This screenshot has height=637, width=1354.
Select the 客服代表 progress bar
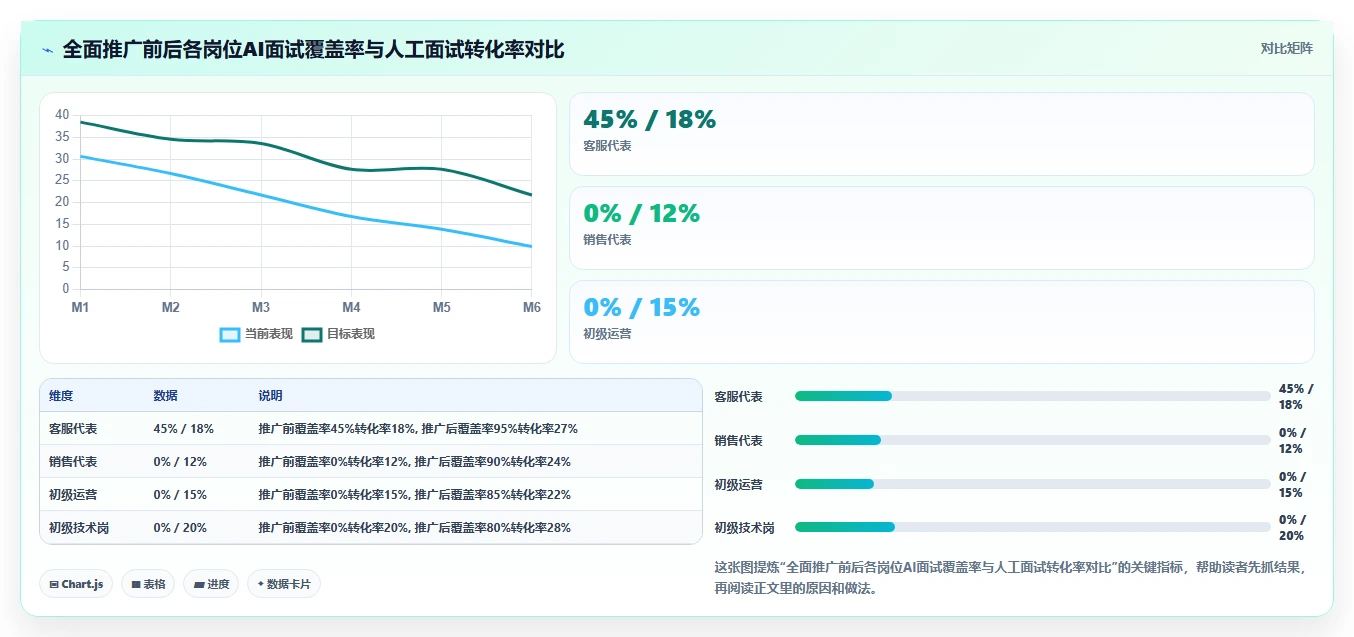(1032, 396)
